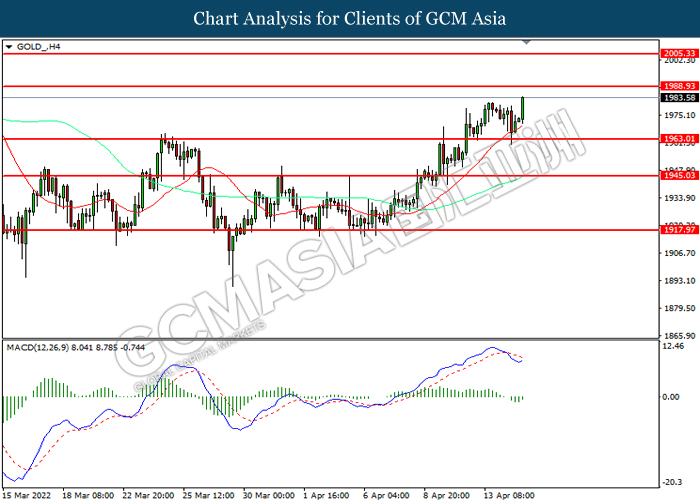Select the 1988.93 resistance price label
Viewport: 700px width, 500px height.
point(679,86)
